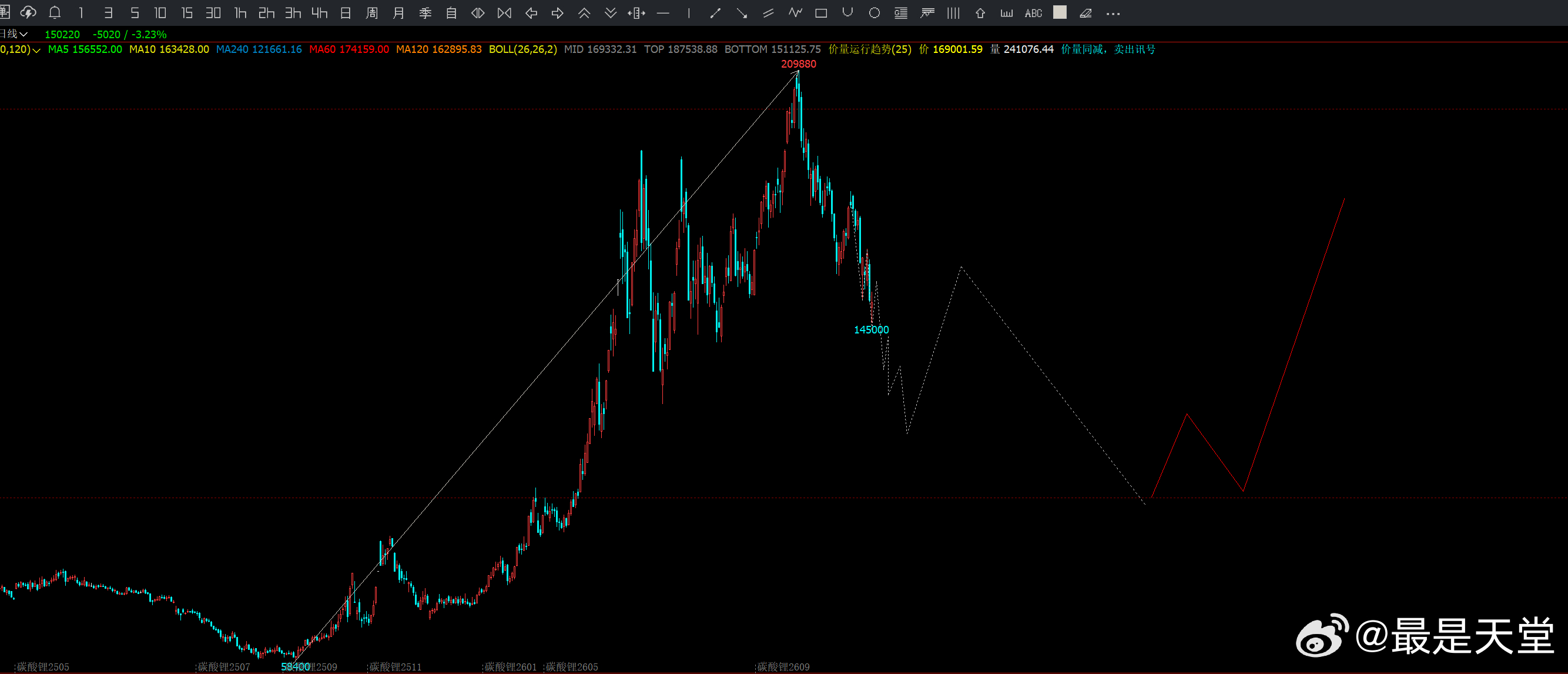Select the ABC text annotation tool
The width and height of the screenshot is (1568, 674).
click(1034, 14)
